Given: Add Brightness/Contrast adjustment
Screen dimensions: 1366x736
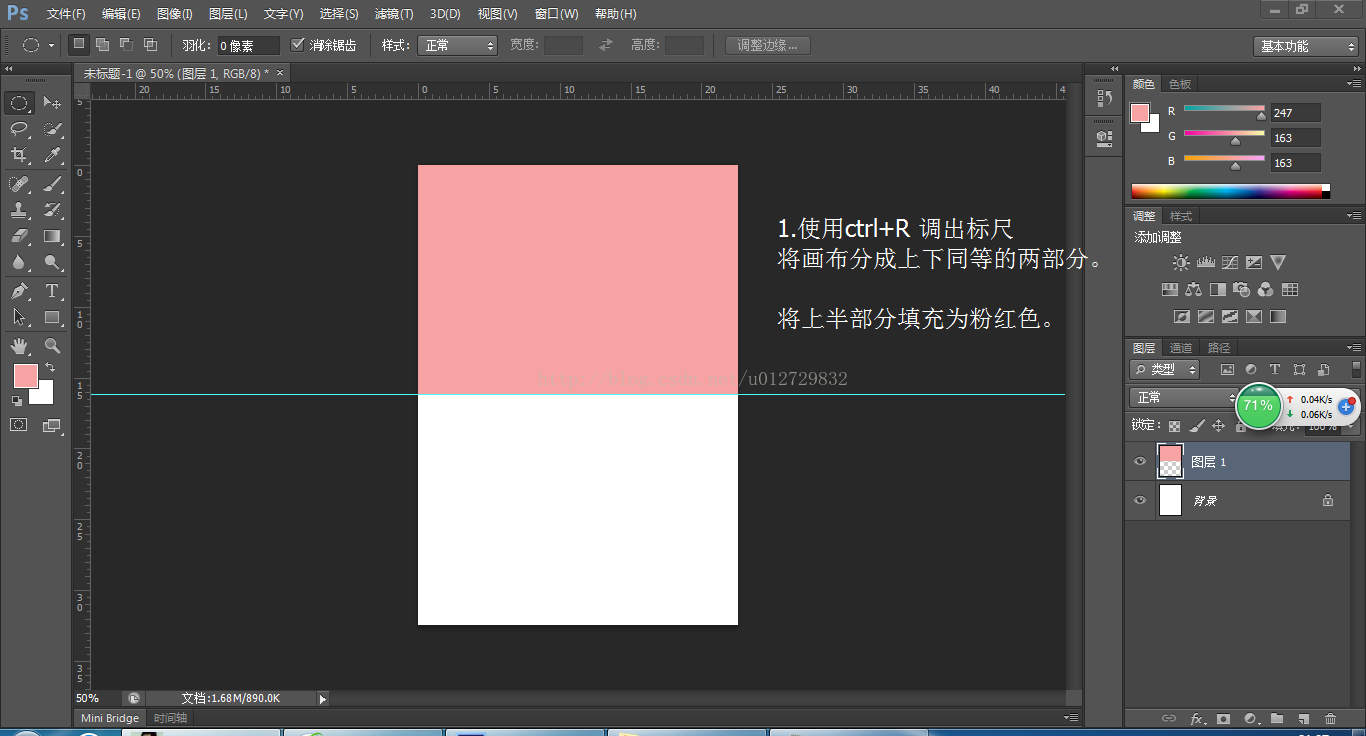Looking at the screenshot, I should click(x=1181, y=263).
